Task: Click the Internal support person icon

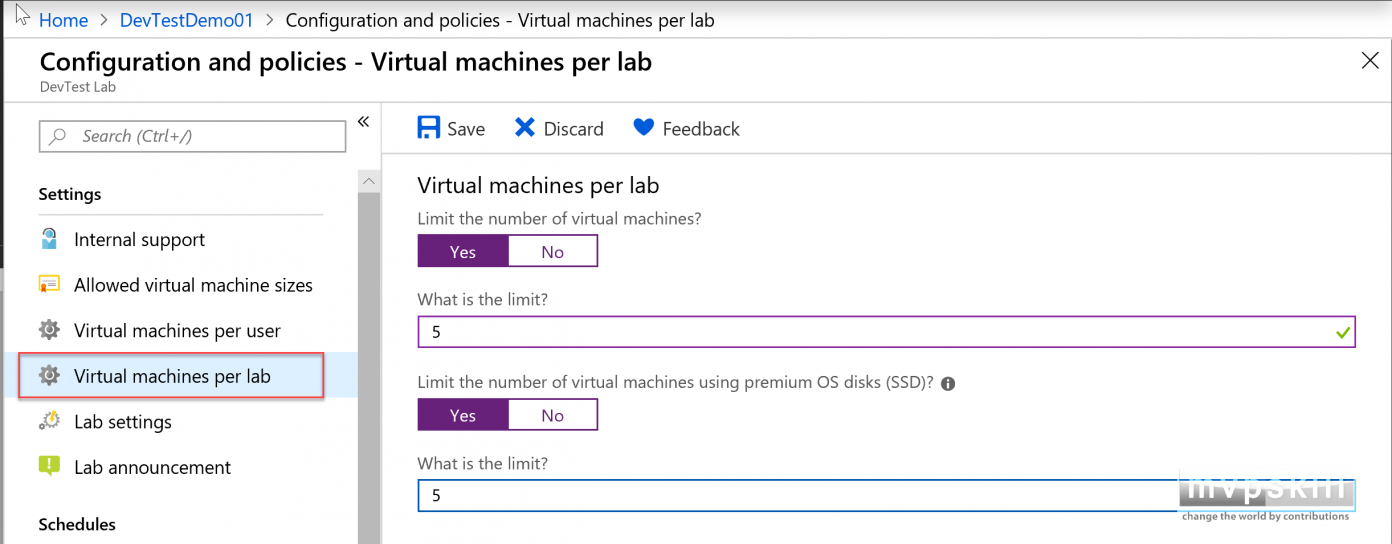Action: [49, 239]
